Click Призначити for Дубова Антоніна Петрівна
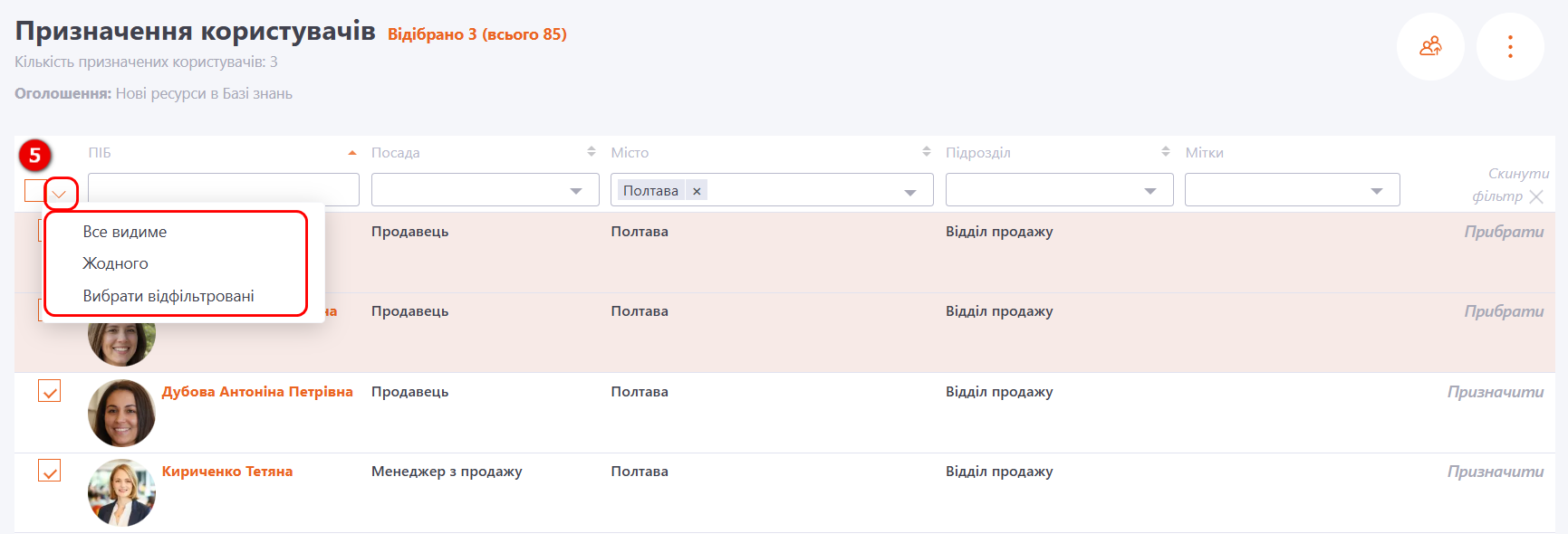The height and width of the screenshot is (534, 1568). [1495, 392]
